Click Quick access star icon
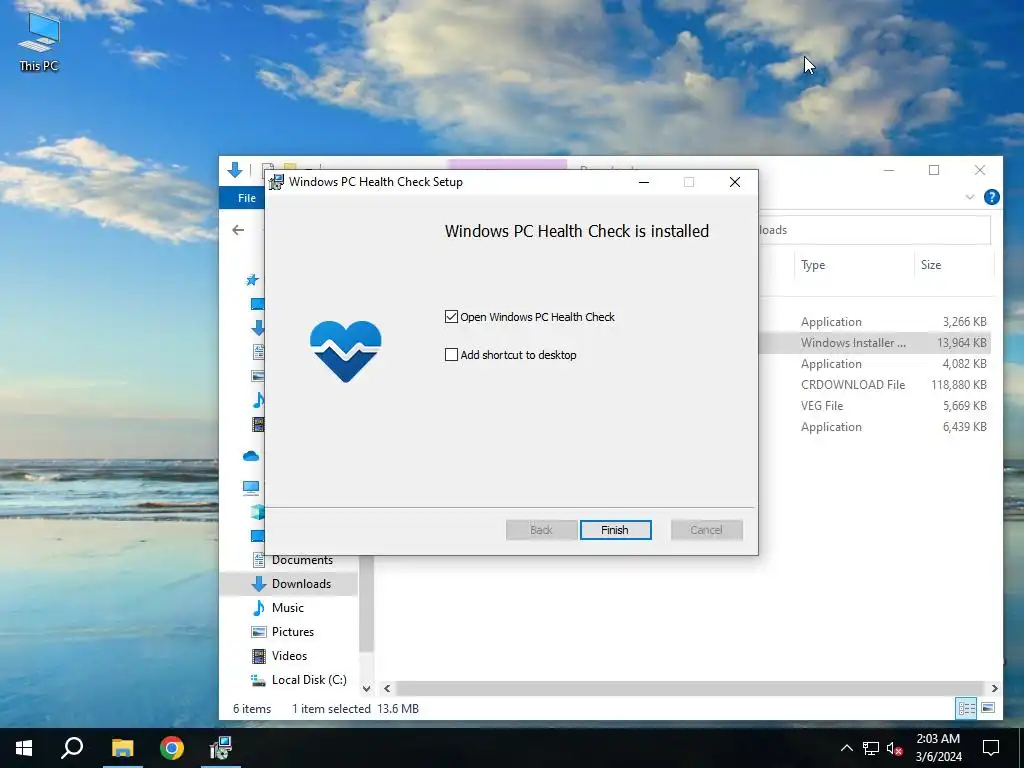The height and width of the screenshot is (768, 1024). [x=252, y=280]
